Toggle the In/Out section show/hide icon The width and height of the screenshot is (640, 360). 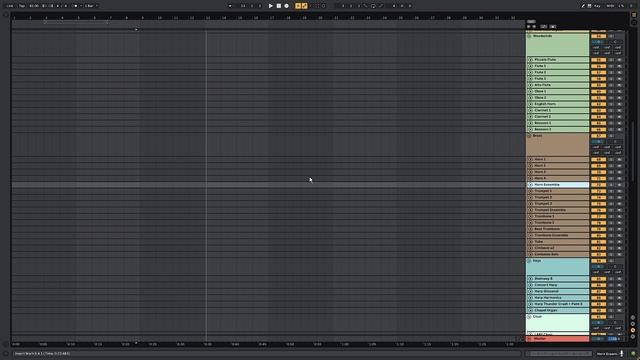[633, 318]
